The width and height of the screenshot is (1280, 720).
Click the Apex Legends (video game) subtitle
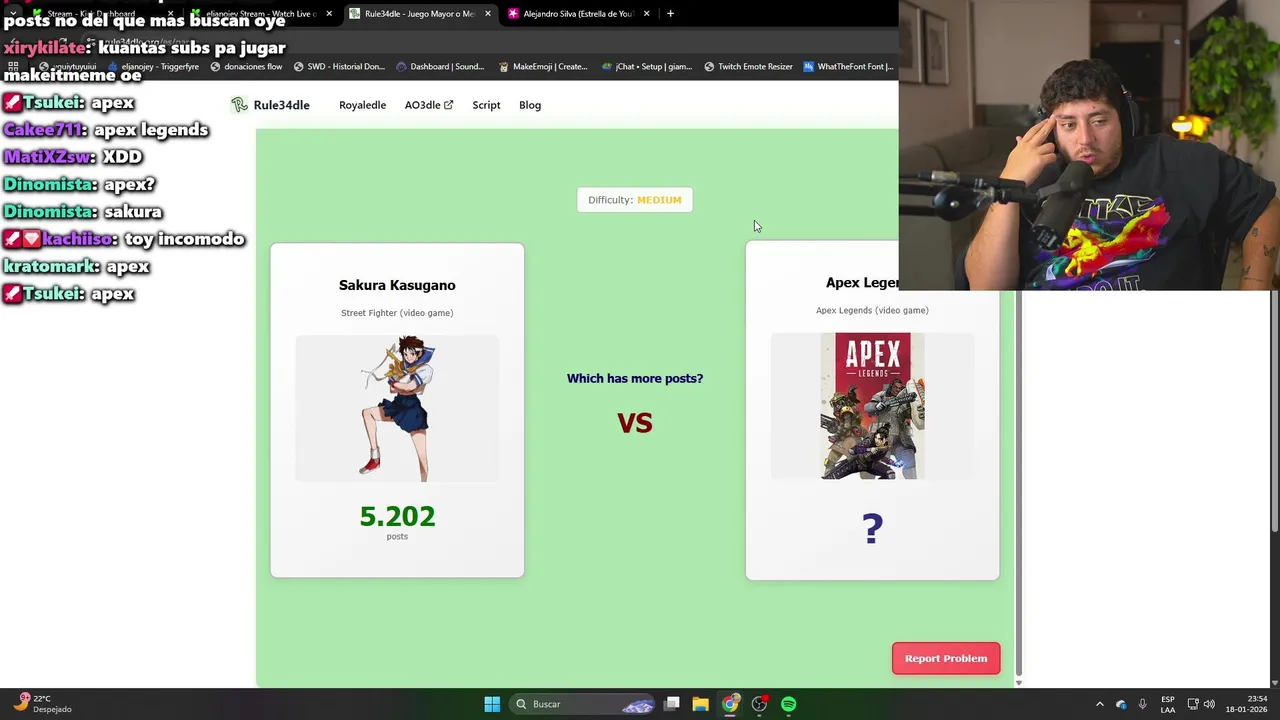click(872, 310)
